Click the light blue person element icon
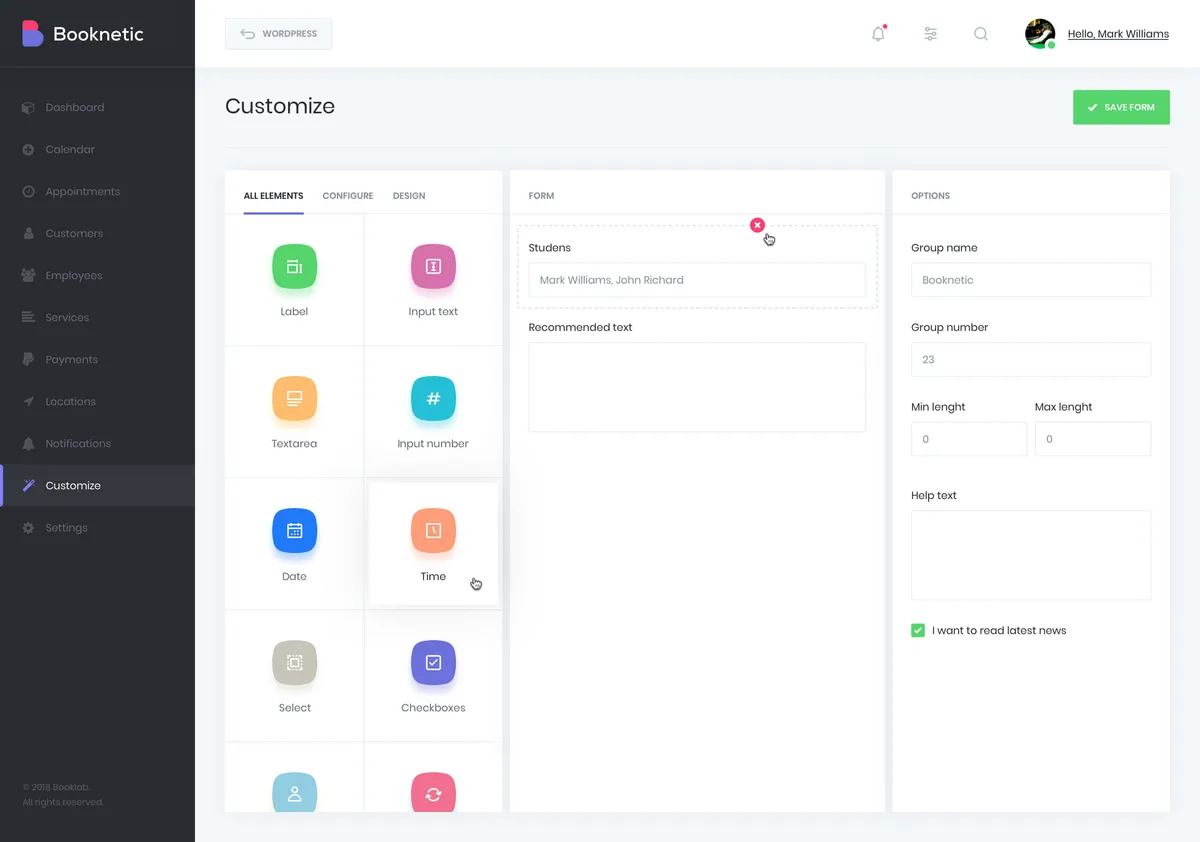Viewport: 1200px width, 842px height. (x=294, y=792)
